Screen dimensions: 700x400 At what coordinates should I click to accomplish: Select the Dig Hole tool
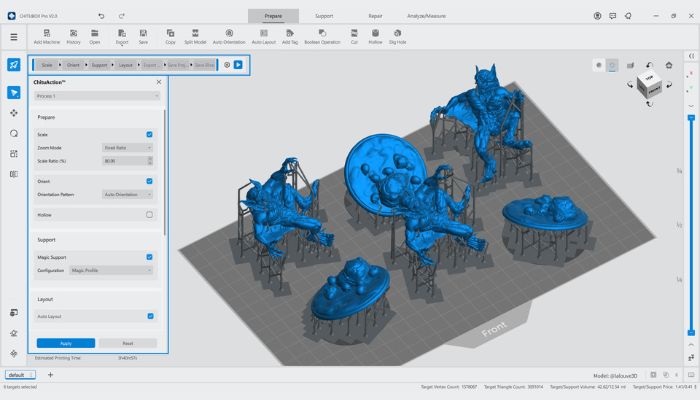pyautogui.click(x=397, y=37)
